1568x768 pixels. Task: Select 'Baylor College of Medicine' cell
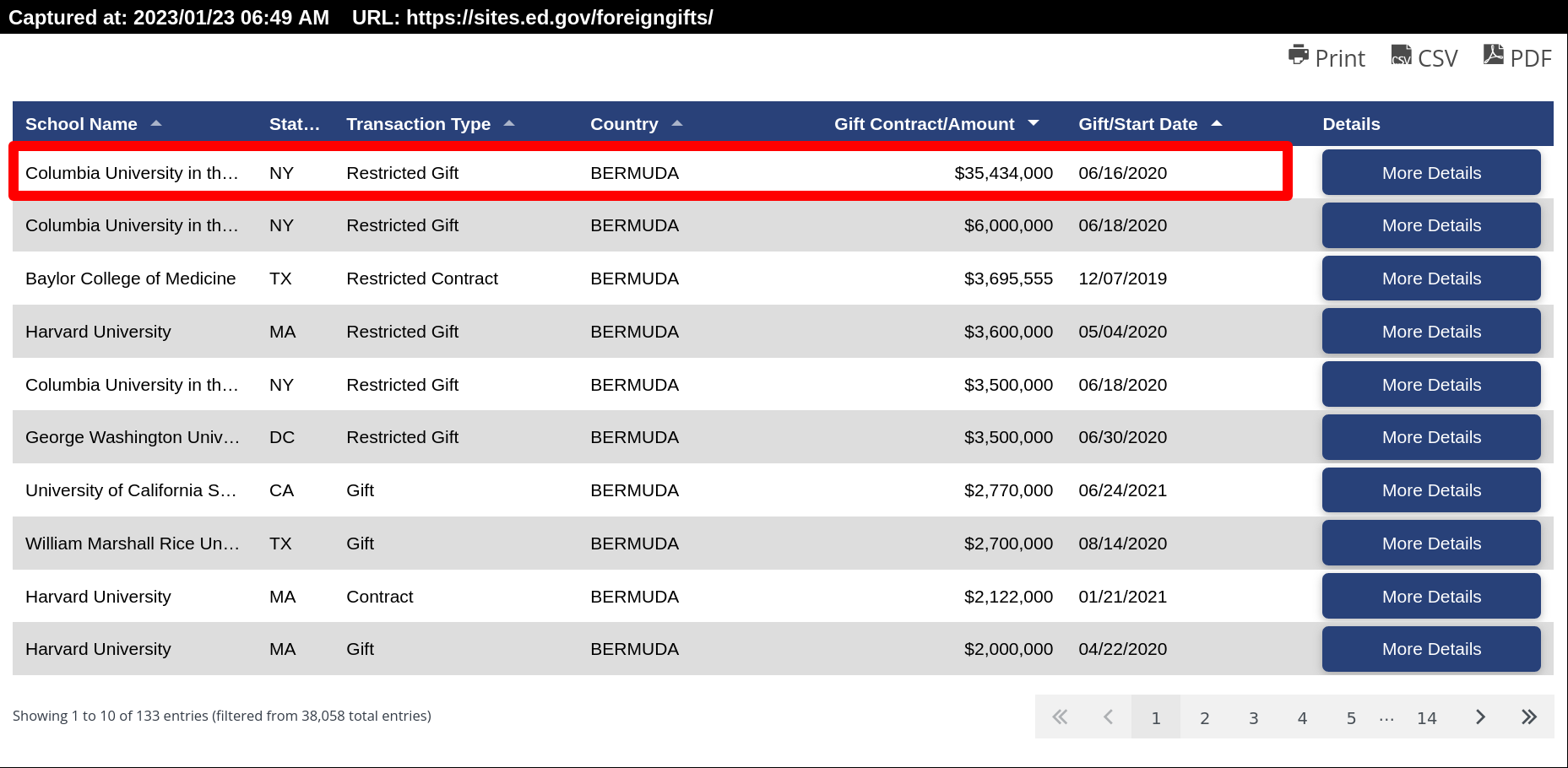click(x=131, y=279)
